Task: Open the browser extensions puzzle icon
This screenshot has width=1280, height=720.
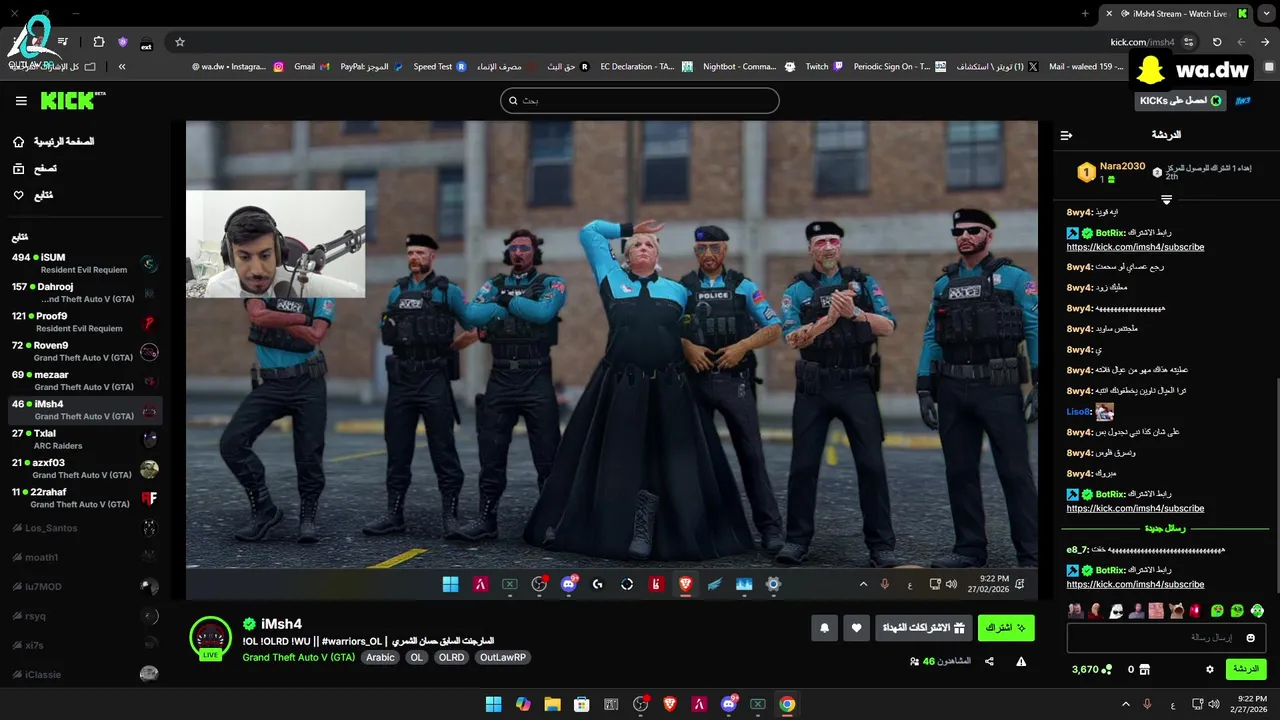Action: (x=99, y=42)
